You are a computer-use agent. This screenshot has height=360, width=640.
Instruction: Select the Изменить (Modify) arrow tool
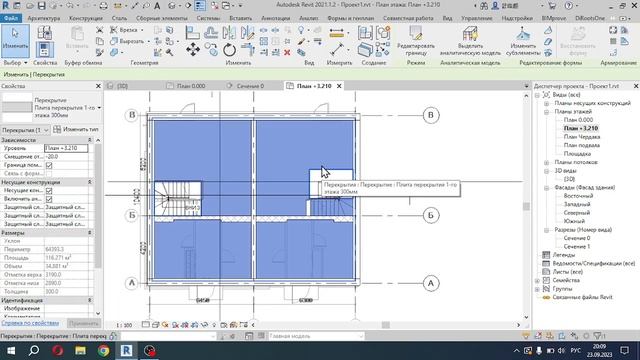[x=15, y=41]
